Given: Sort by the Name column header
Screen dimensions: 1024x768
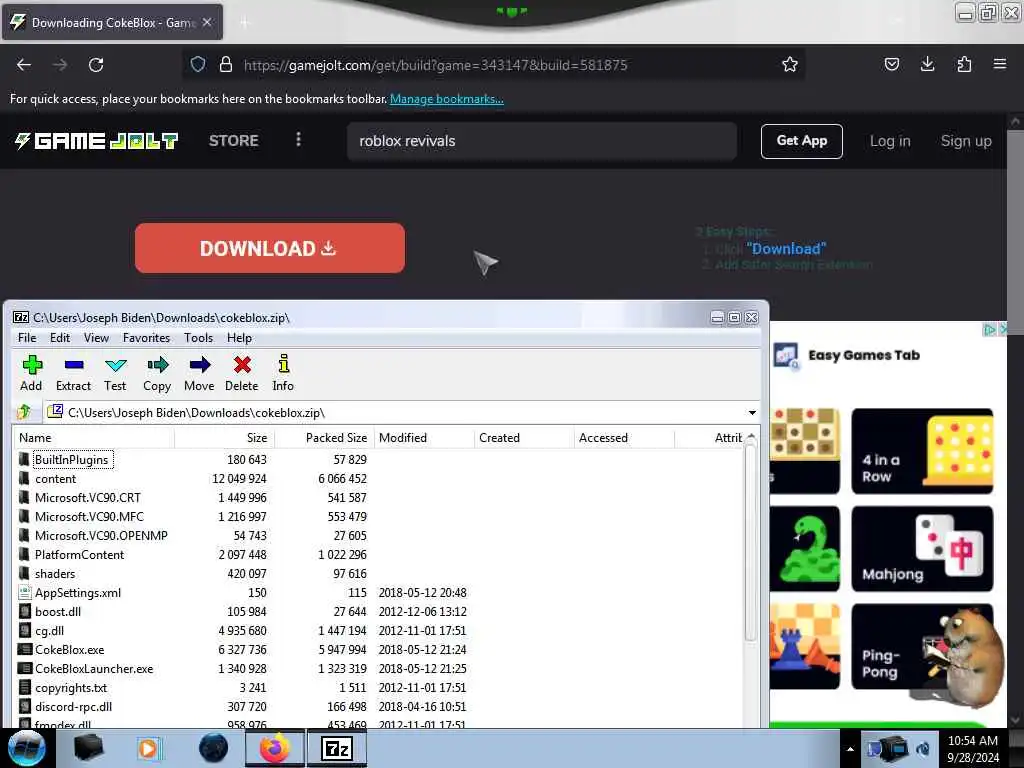Looking at the screenshot, I should coord(95,438).
